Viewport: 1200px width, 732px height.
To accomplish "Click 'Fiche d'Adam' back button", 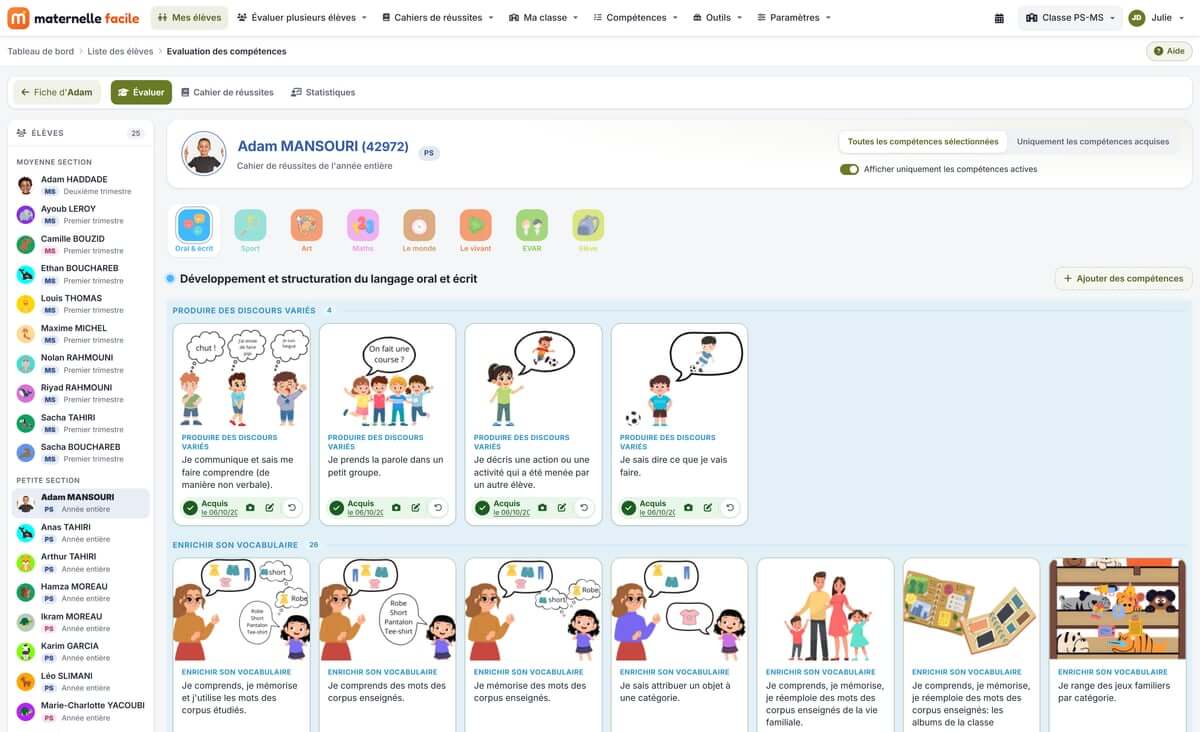I will click(57, 92).
